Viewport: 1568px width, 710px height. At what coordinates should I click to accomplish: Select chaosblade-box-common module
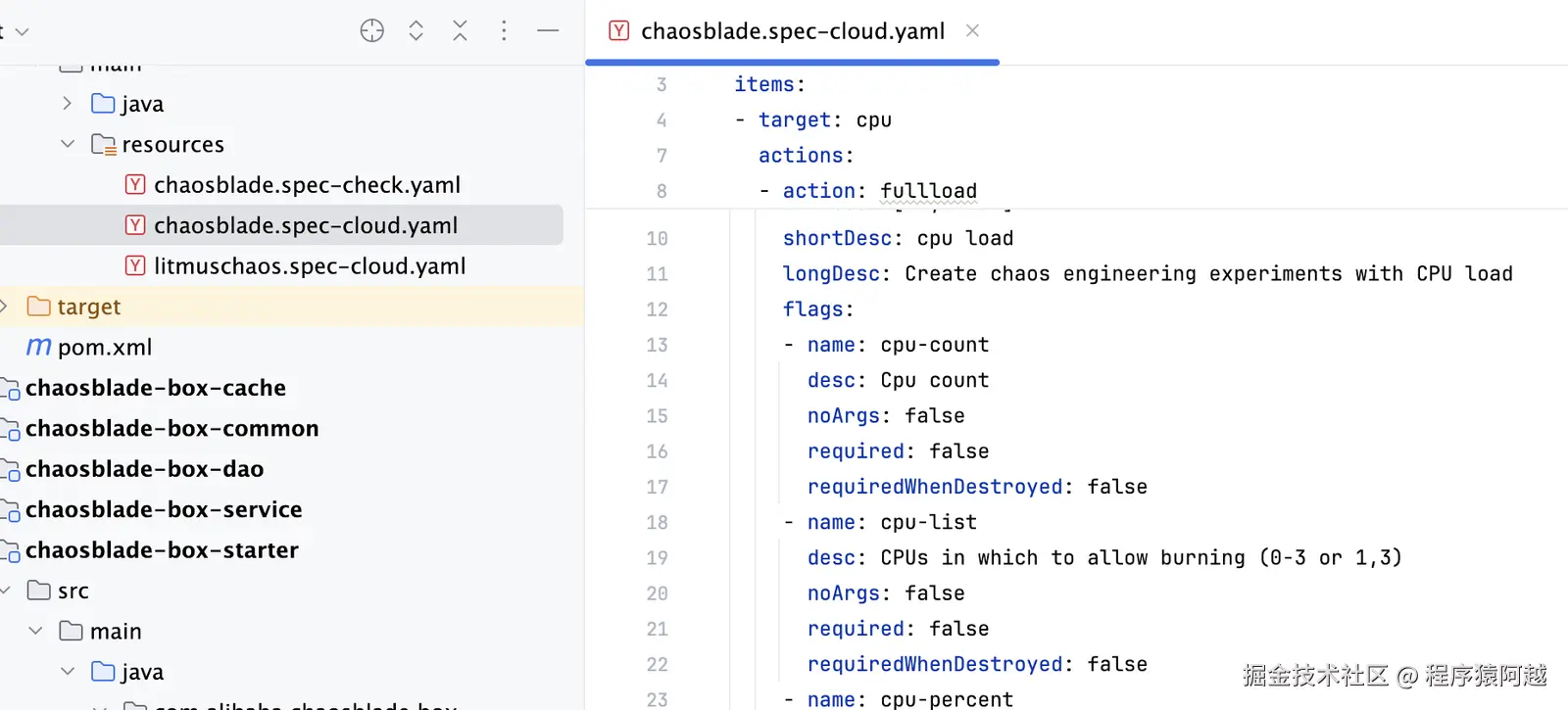pyautogui.click(x=172, y=428)
